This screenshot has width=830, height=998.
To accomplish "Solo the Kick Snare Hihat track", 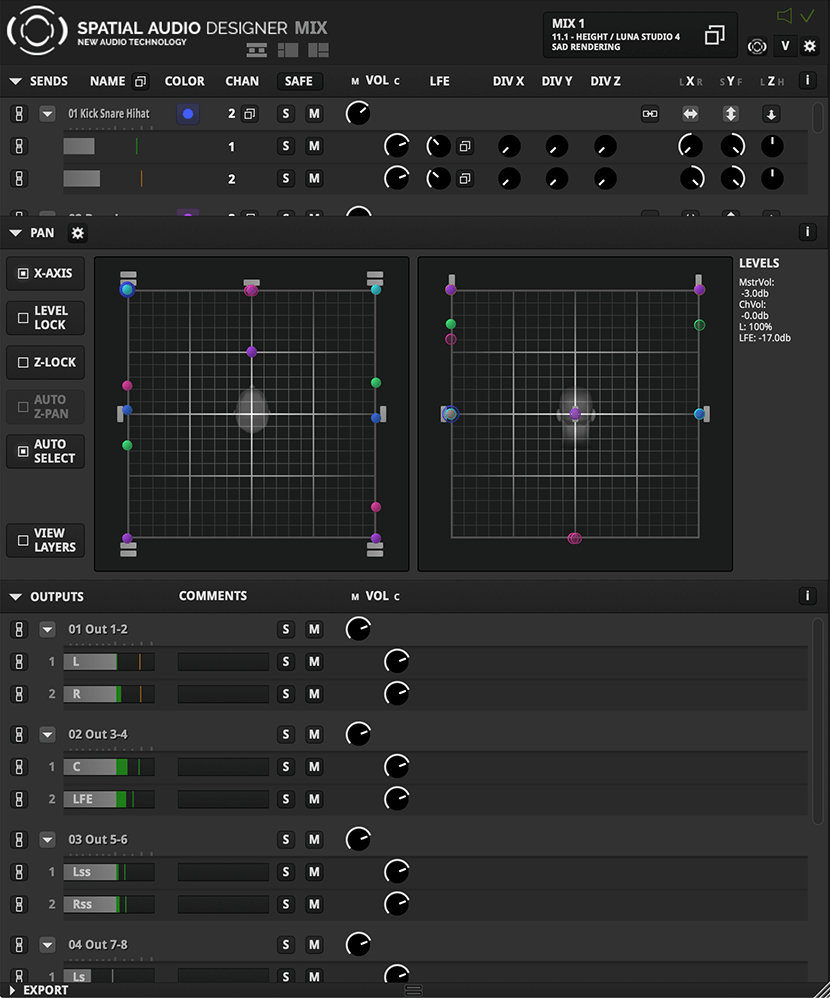I will click(x=285, y=113).
